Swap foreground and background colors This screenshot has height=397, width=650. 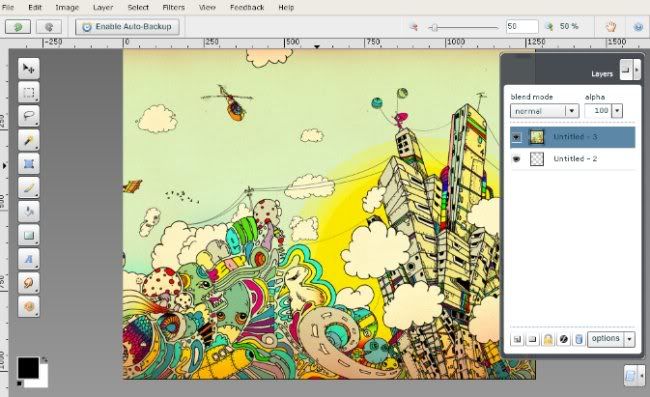44,359
